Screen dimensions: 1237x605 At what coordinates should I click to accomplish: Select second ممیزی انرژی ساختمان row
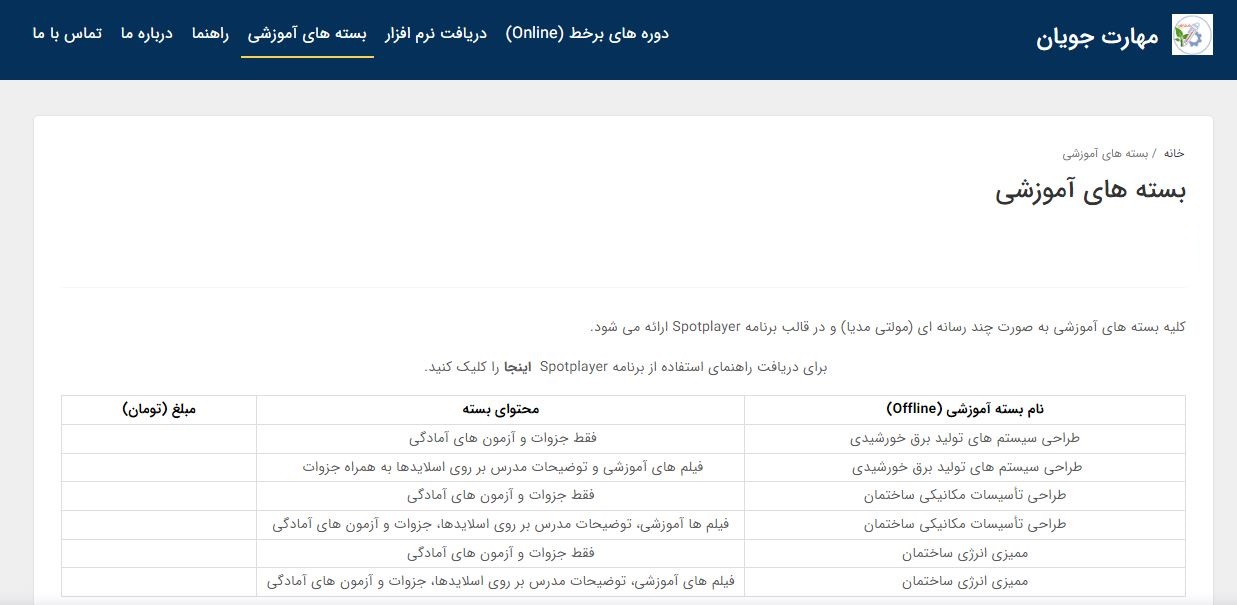[x=624, y=582]
